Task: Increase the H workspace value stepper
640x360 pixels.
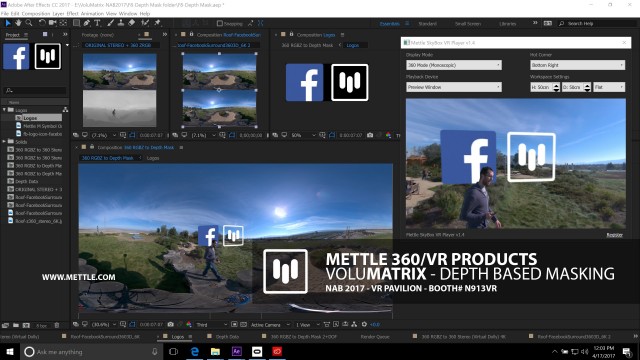Action: pos(556,85)
